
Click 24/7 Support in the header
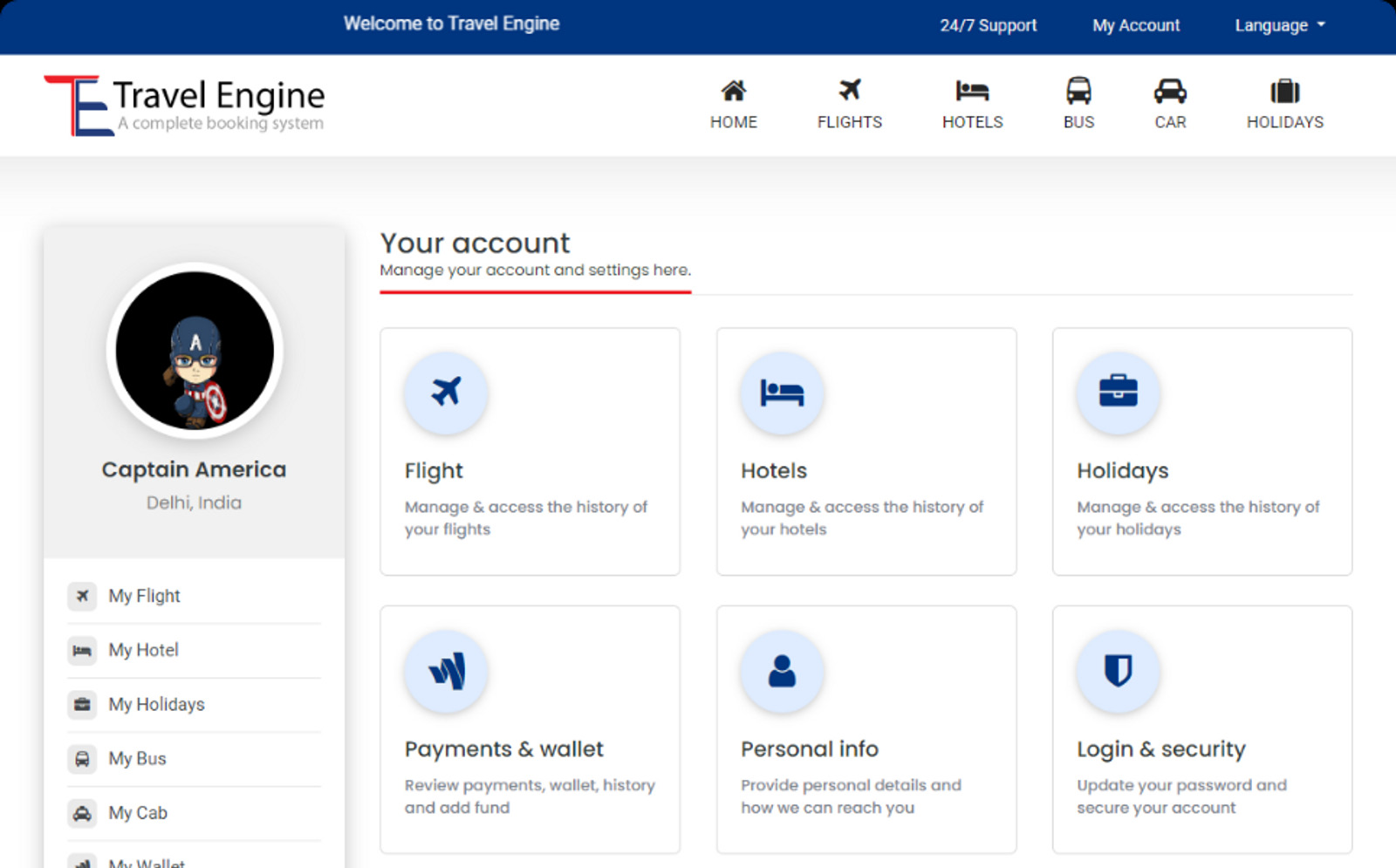[989, 25]
